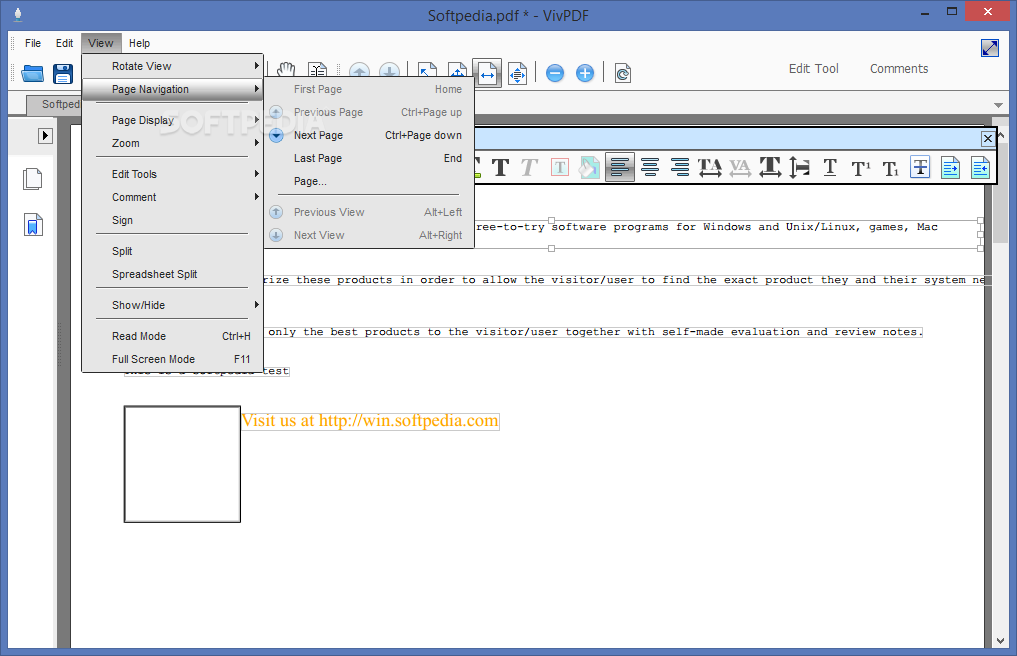Expand Comment submenu

[172, 197]
